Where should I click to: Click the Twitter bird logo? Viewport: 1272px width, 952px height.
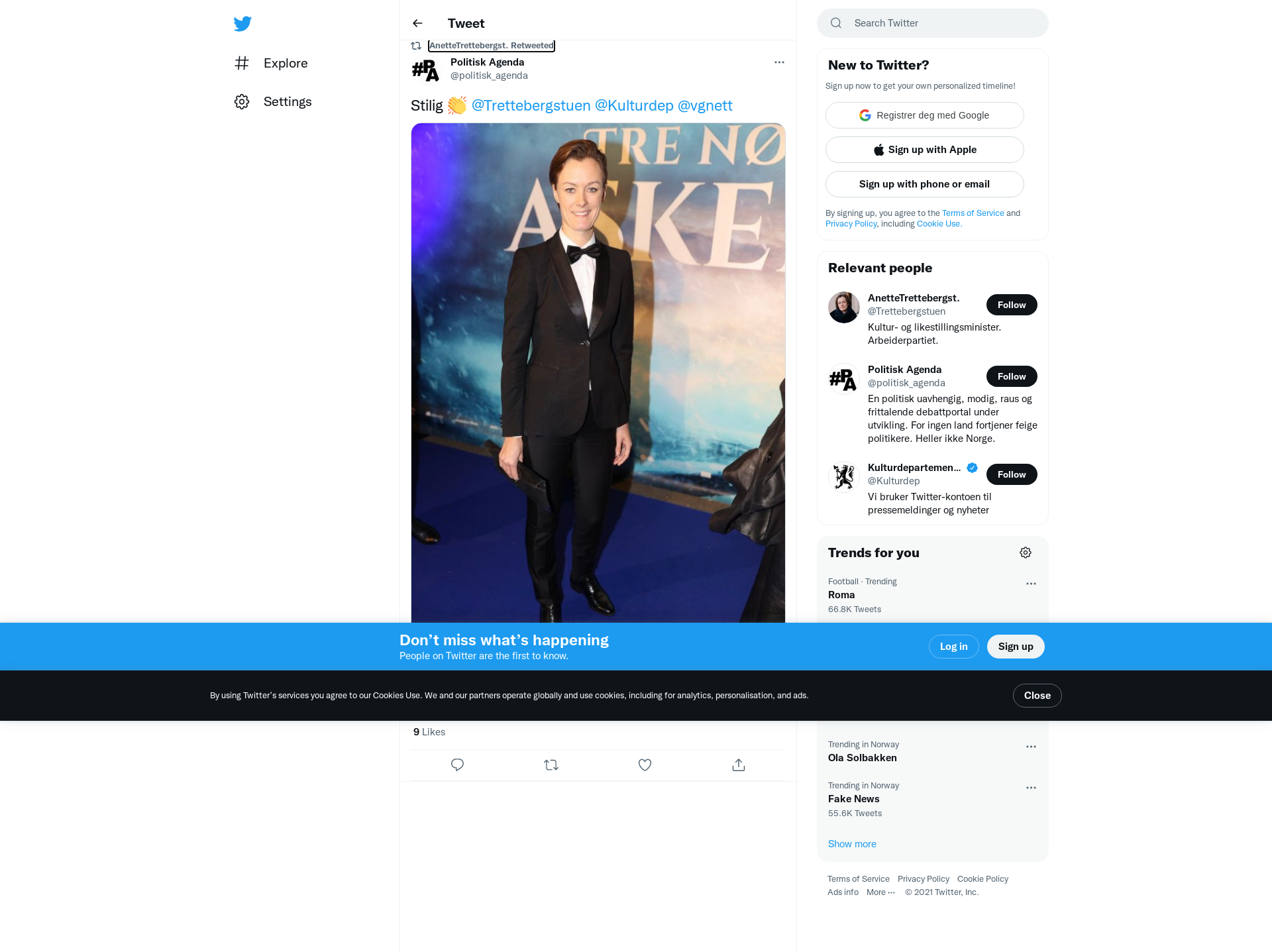click(242, 24)
